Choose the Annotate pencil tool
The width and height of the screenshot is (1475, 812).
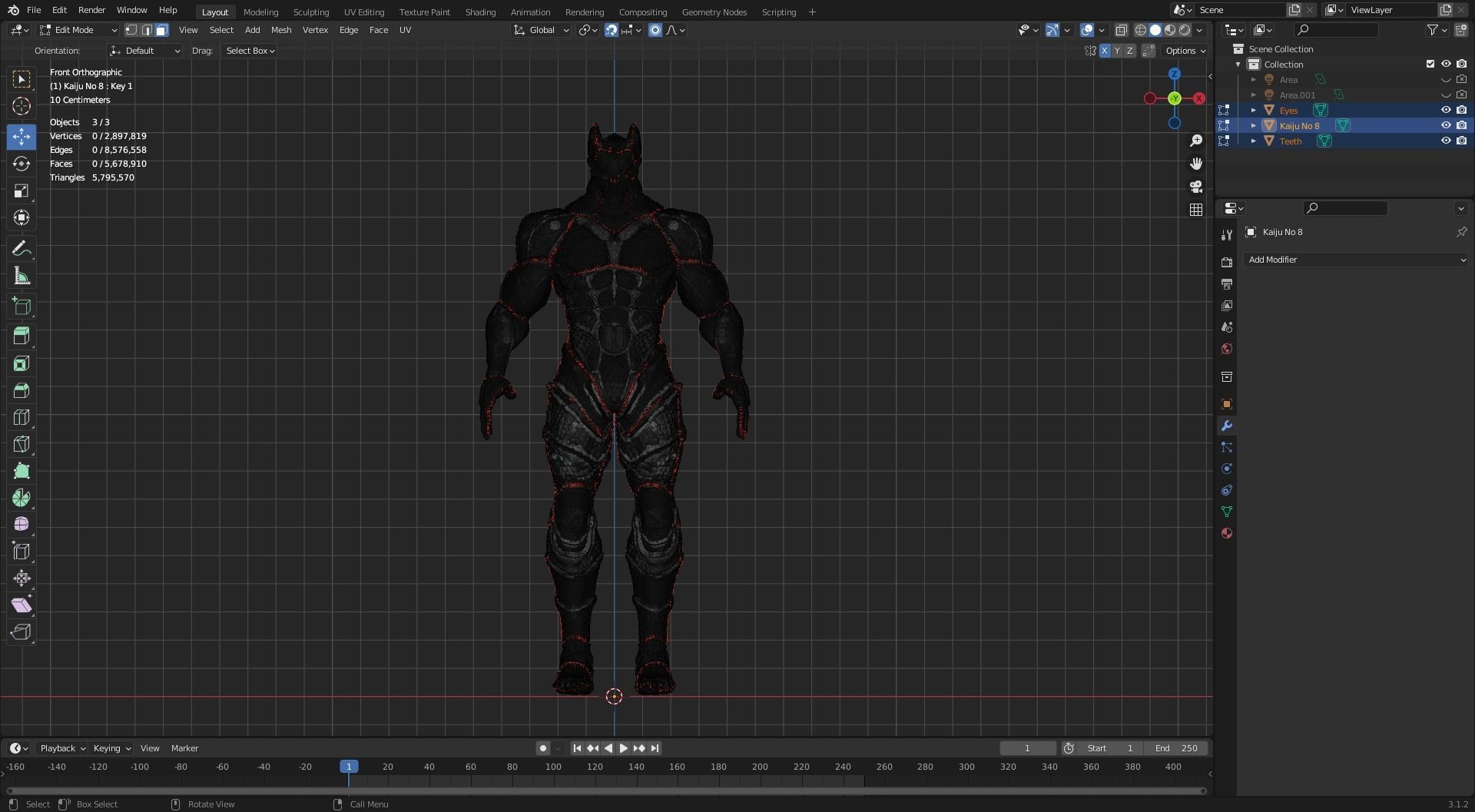click(x=22, y=249)
